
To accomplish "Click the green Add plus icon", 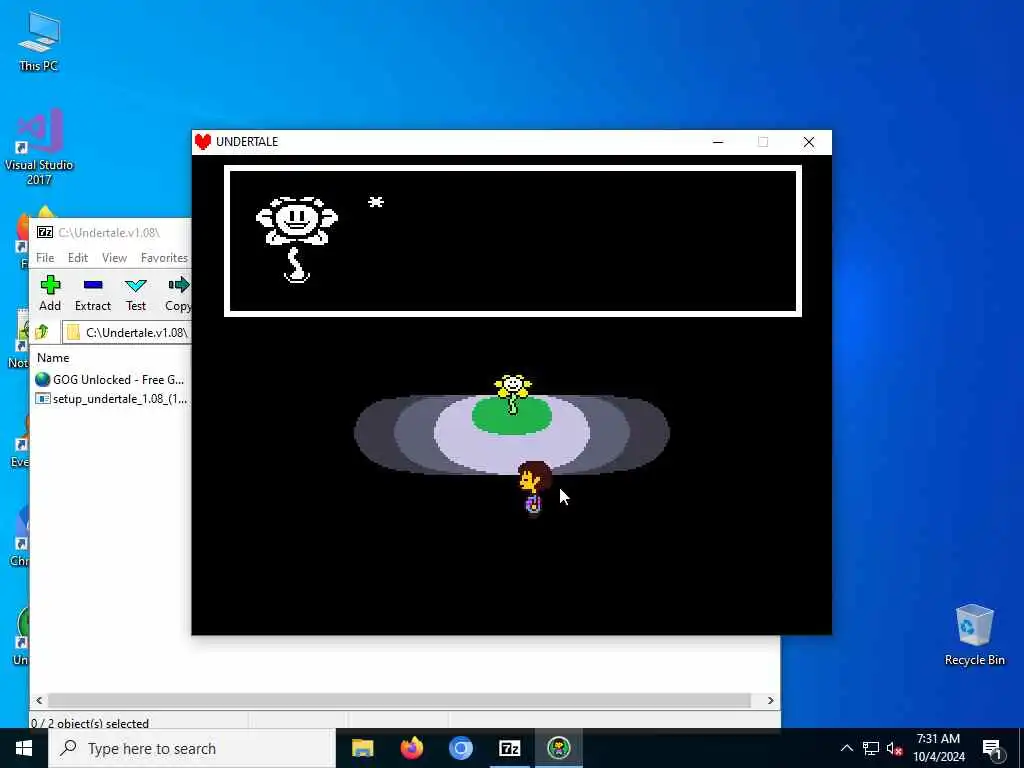I will (x=50, y=285).
